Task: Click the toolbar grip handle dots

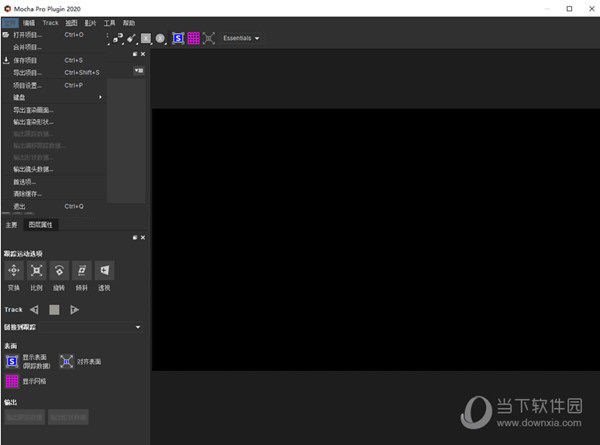Action: tap(107, 37)
